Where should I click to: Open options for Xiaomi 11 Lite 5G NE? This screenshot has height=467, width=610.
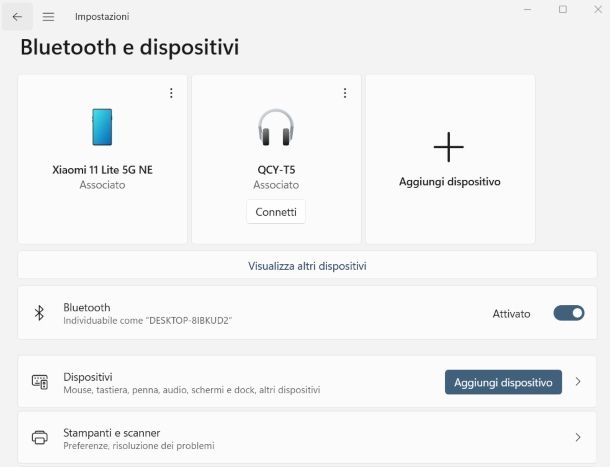pyautogui.click(x=171, y=93)
